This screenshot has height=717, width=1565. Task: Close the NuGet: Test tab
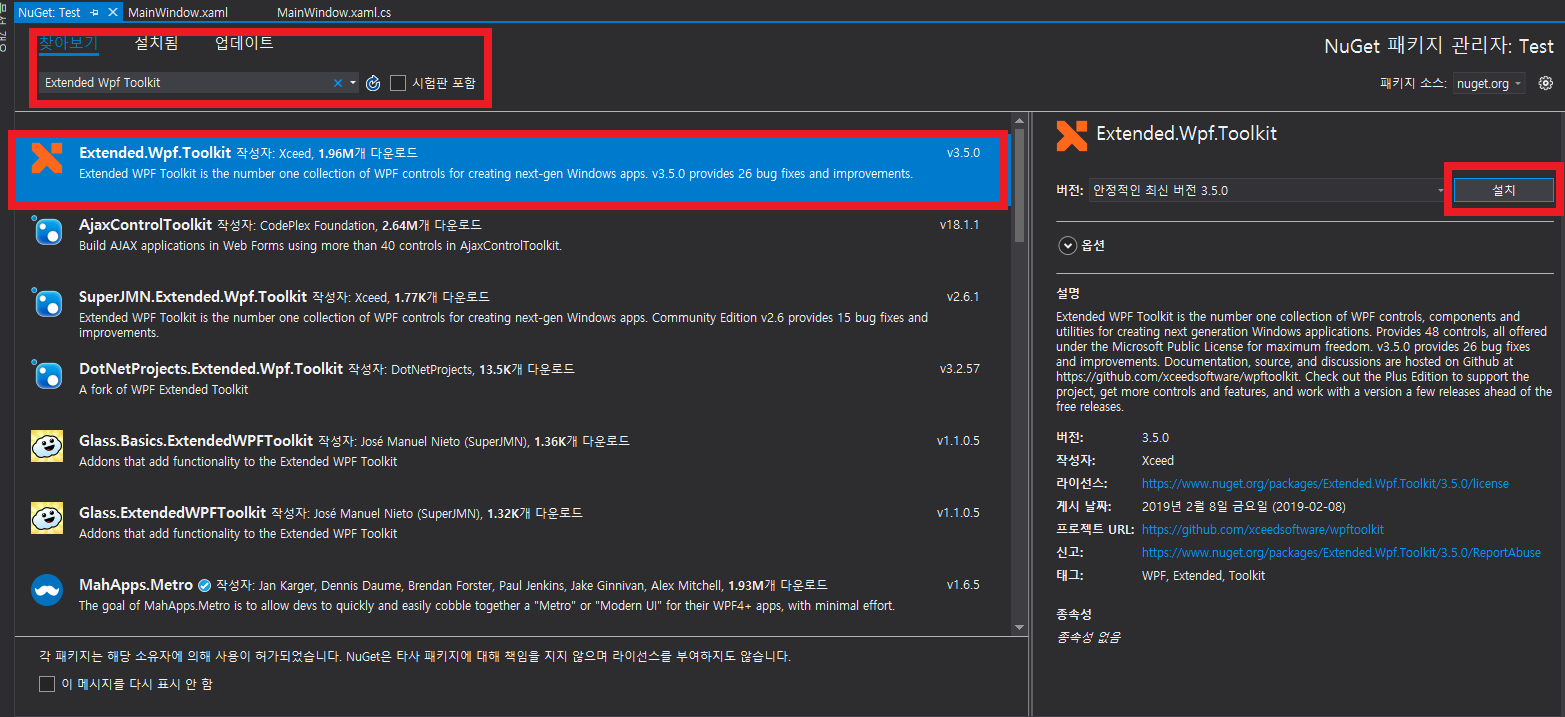pos(112,12)
